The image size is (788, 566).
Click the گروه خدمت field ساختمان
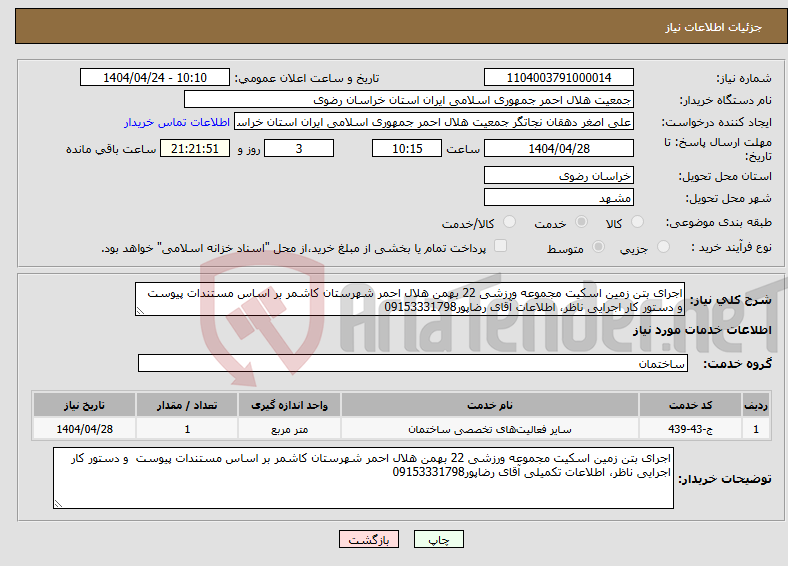pyautogui.click(x=413, y=363)
